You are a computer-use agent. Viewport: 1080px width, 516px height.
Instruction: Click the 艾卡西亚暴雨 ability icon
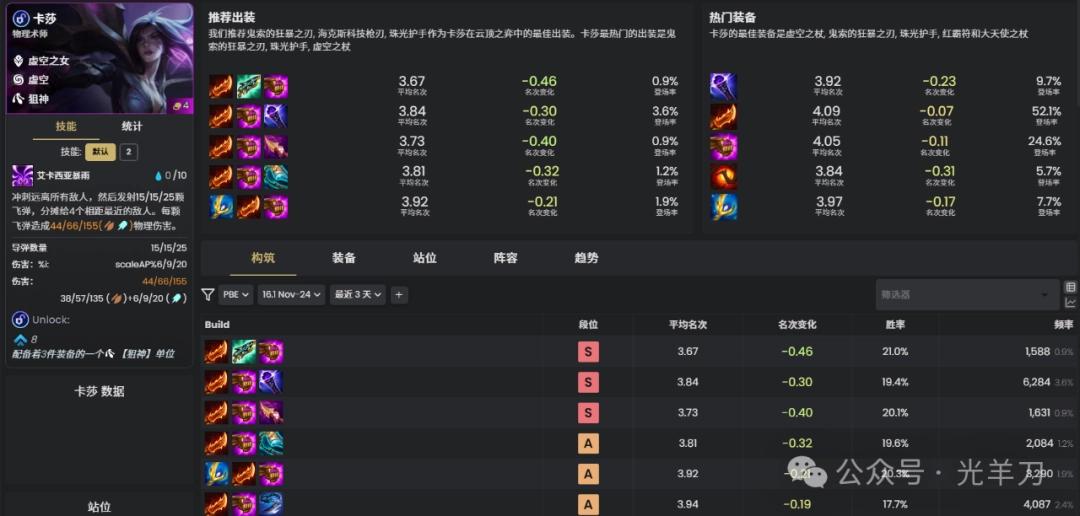[x=22, y=176]
